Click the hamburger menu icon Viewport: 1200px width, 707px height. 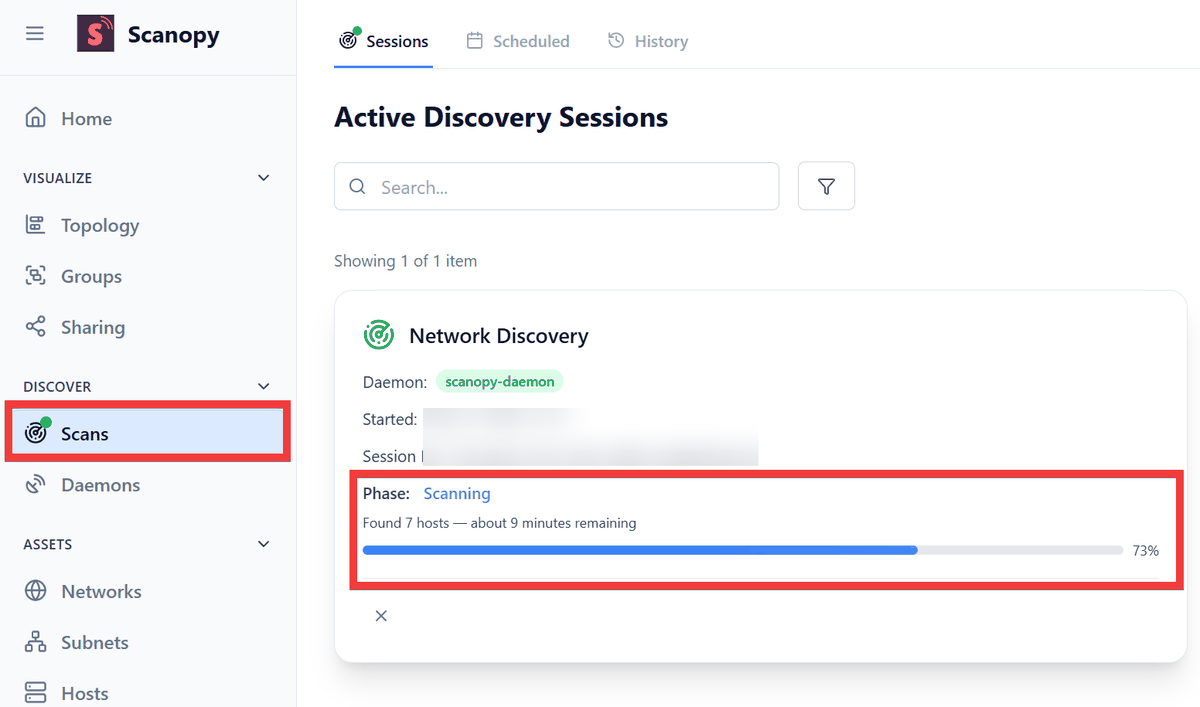pos(35,34)
